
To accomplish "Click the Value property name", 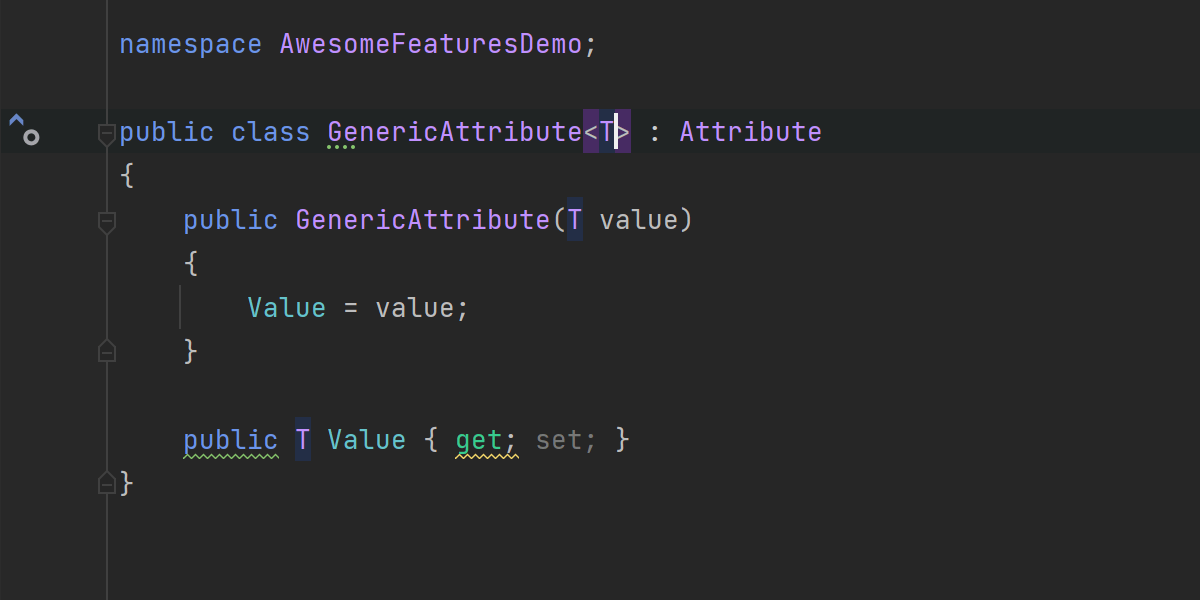I will pyautogui.click(x=366, y=440).
